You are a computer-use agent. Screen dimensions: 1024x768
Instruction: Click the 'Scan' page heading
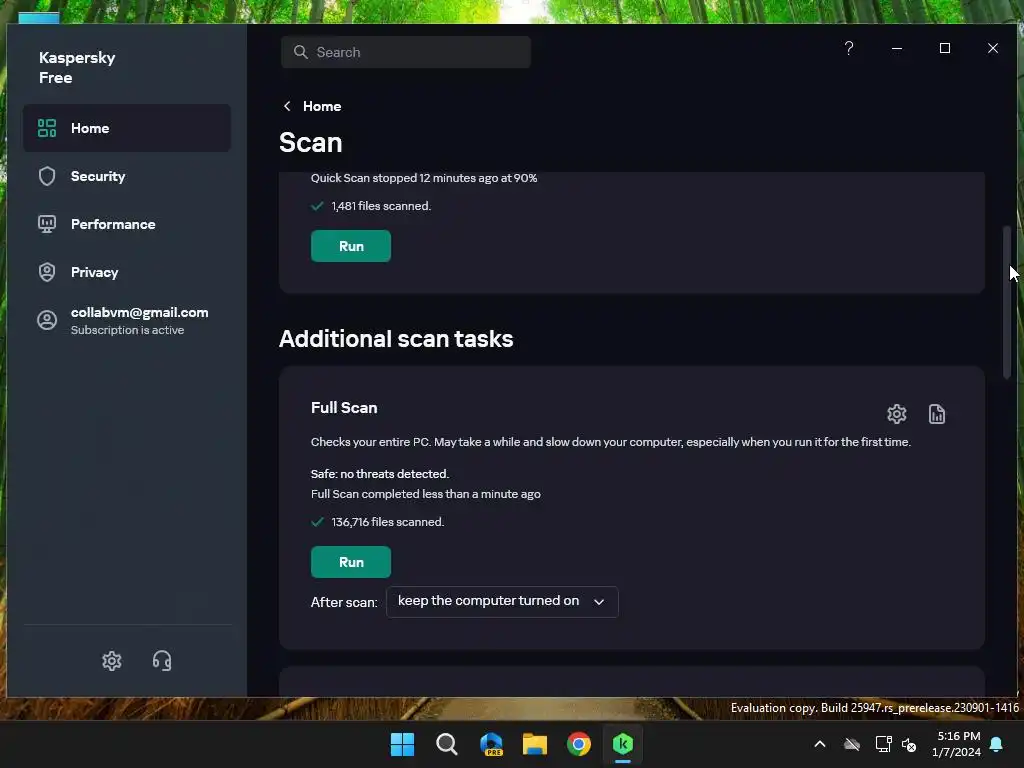(x=311, y=142)
